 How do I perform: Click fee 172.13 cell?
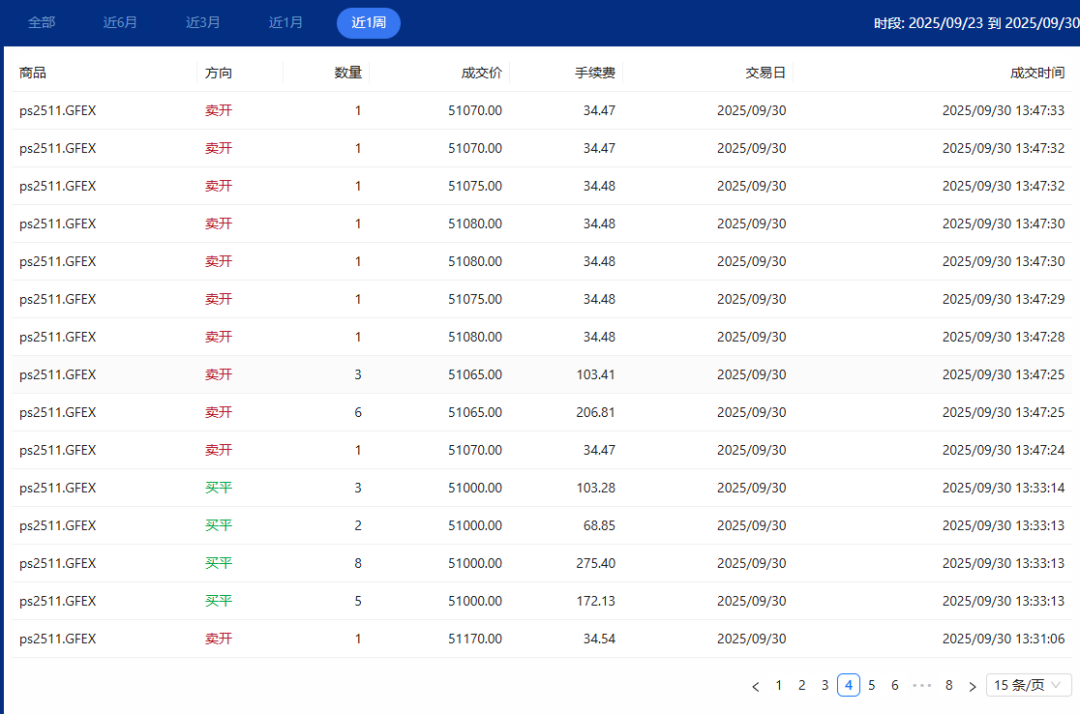[596, 601]
